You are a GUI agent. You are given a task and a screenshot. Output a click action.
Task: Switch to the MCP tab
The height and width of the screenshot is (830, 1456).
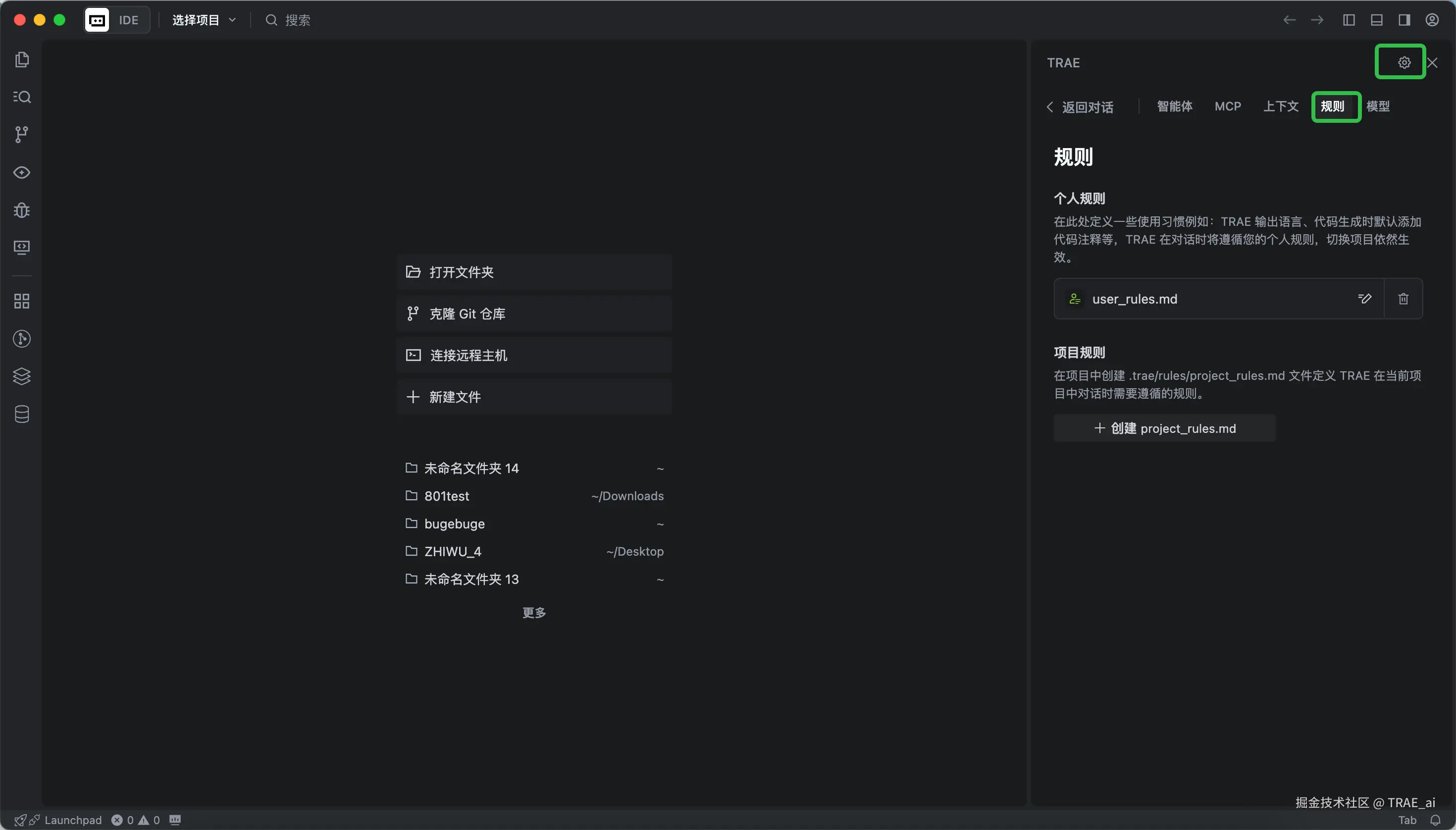(x=1227, y=106)
